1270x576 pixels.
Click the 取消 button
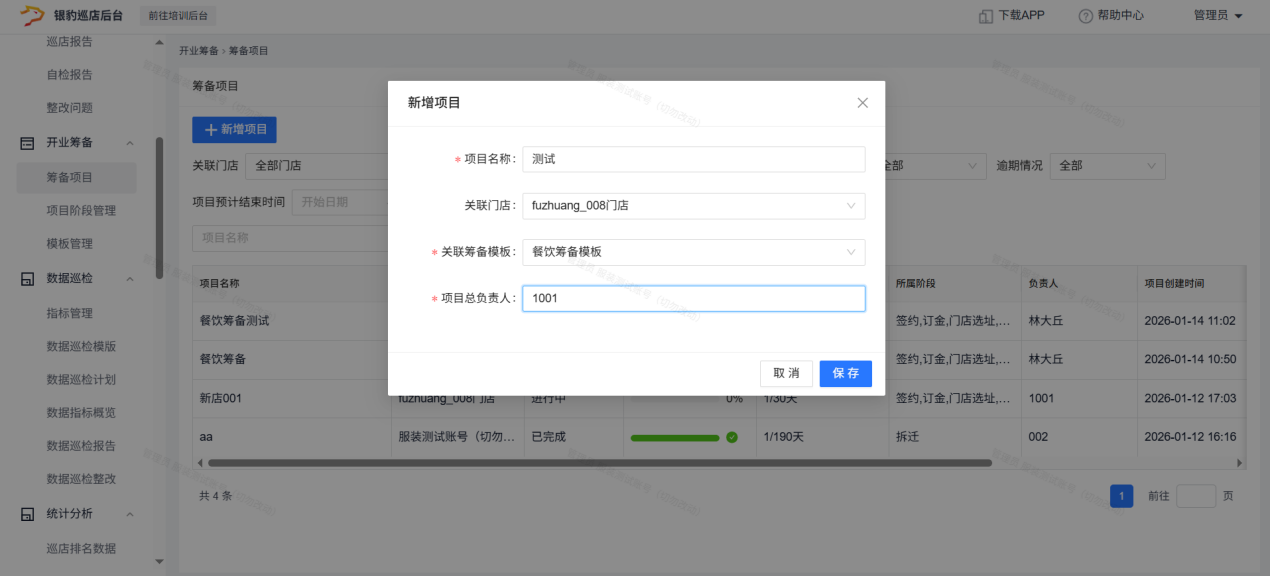pyautogui.click(x=786, y=373)
